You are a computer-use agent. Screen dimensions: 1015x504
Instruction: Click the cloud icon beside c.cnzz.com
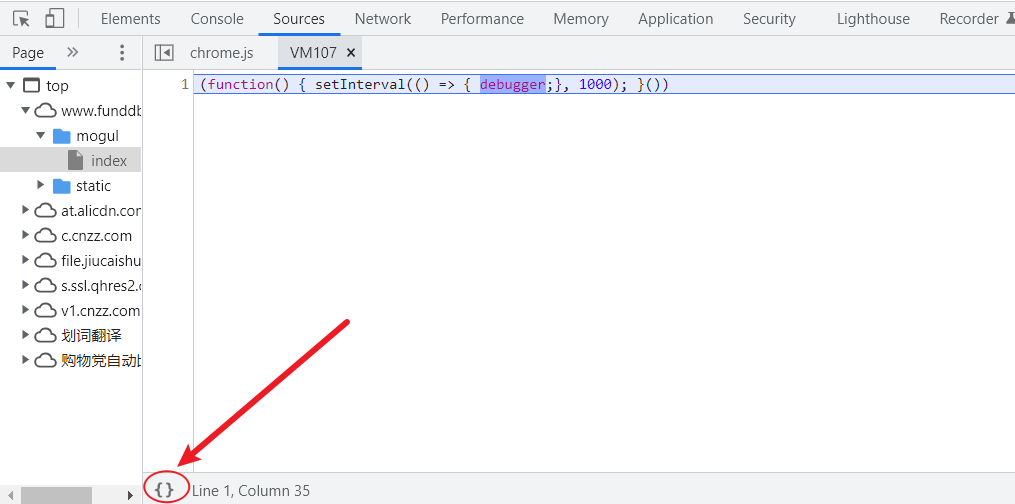pos(45,236)
